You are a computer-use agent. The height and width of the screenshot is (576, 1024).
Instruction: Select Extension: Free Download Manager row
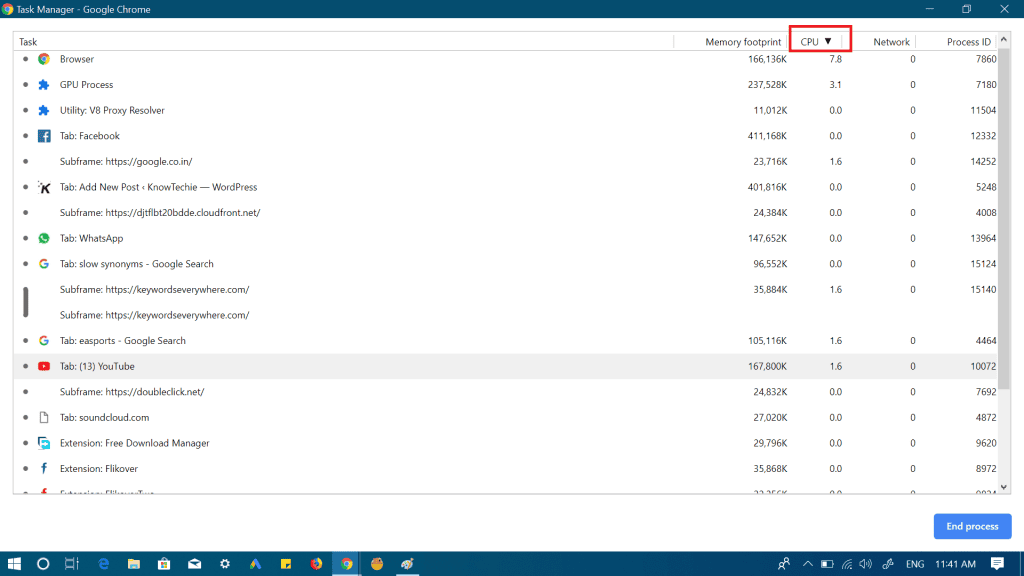[x=505, y=443]
